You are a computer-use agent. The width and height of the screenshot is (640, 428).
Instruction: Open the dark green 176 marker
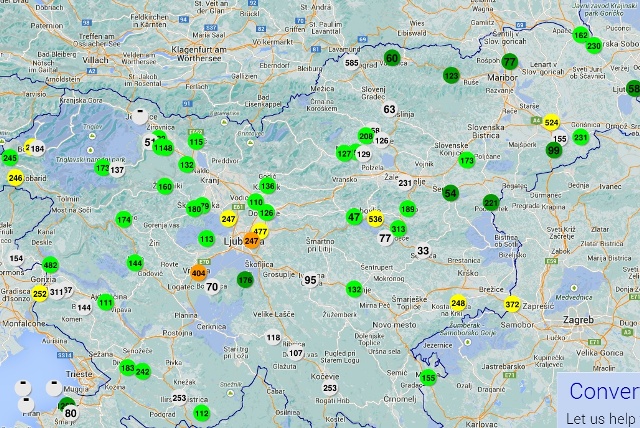[x=245, y=281]
